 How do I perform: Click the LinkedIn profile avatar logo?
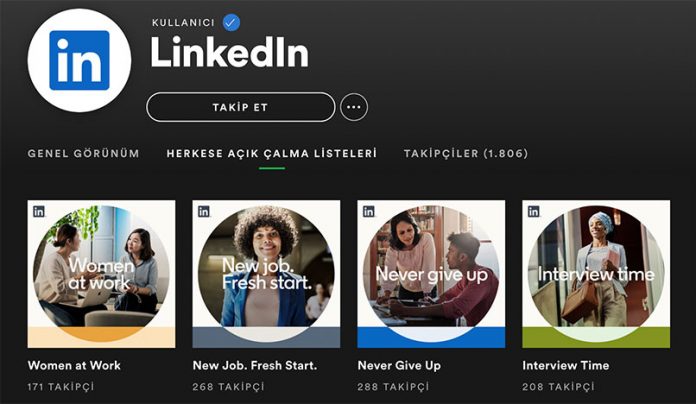click(79, 60)
